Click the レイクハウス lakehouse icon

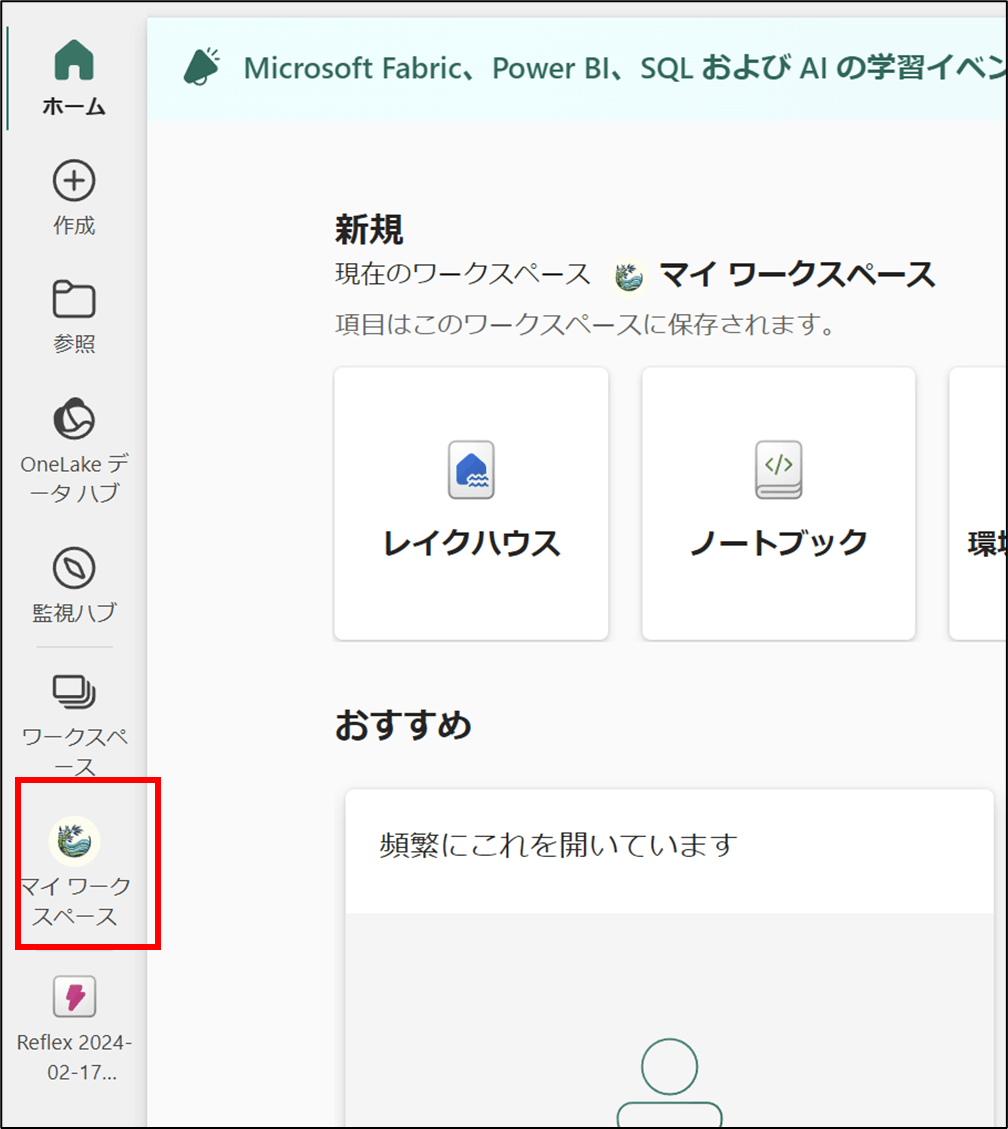point(471,469)
